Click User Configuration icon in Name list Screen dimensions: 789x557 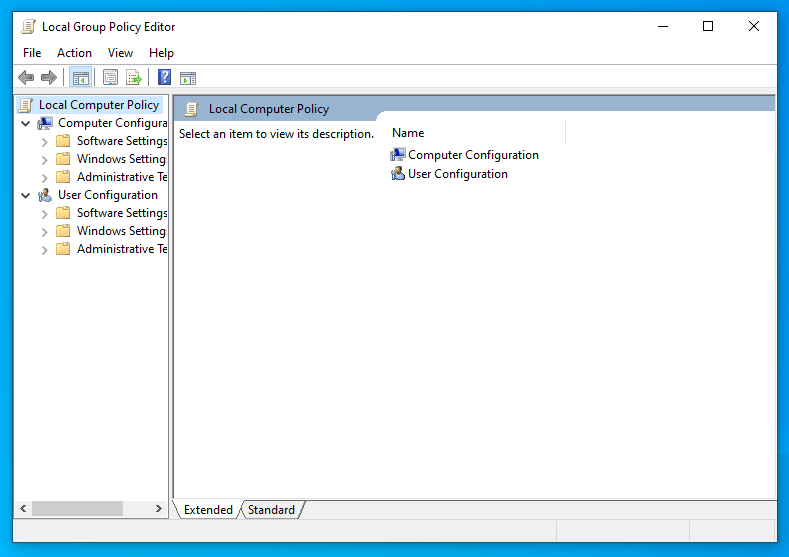(398, 174)
